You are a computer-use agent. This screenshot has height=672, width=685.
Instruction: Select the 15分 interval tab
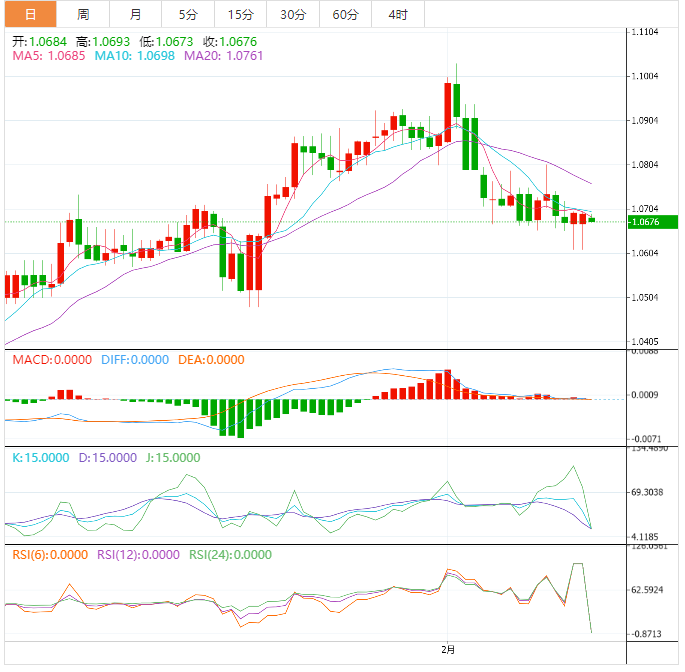pyautogui.click(x=240, y=14)
